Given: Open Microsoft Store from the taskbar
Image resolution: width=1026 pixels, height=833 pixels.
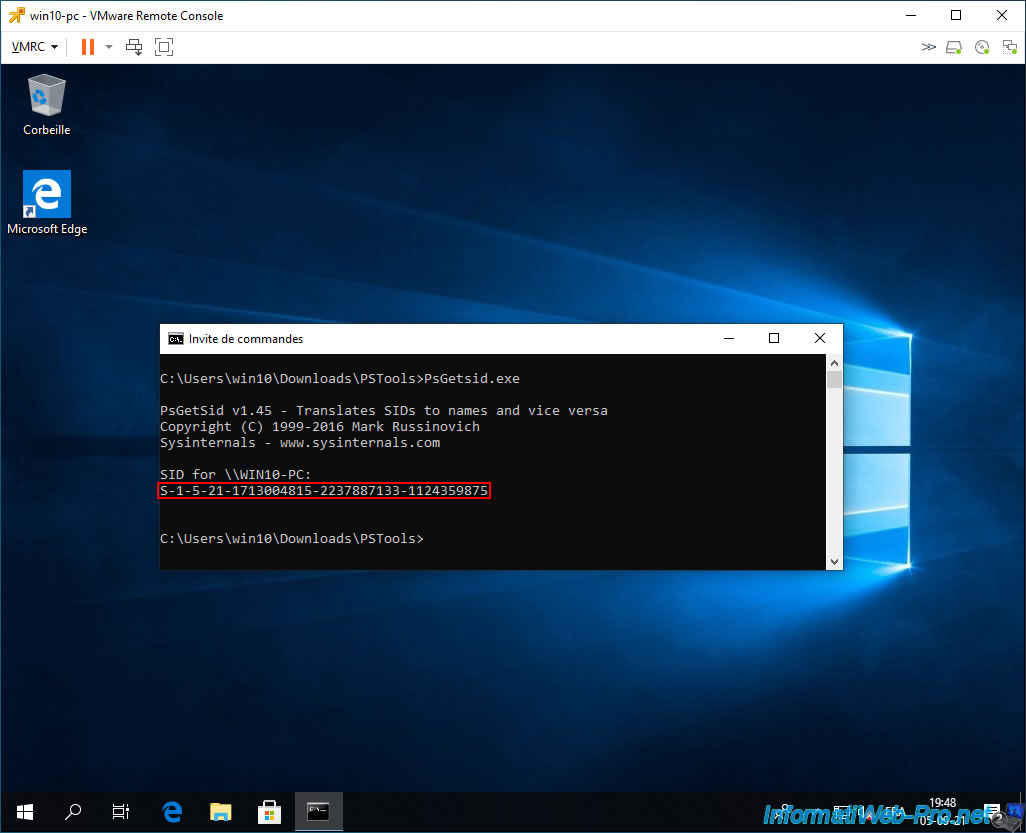Looking at the screenshot, I should (269, 811).
